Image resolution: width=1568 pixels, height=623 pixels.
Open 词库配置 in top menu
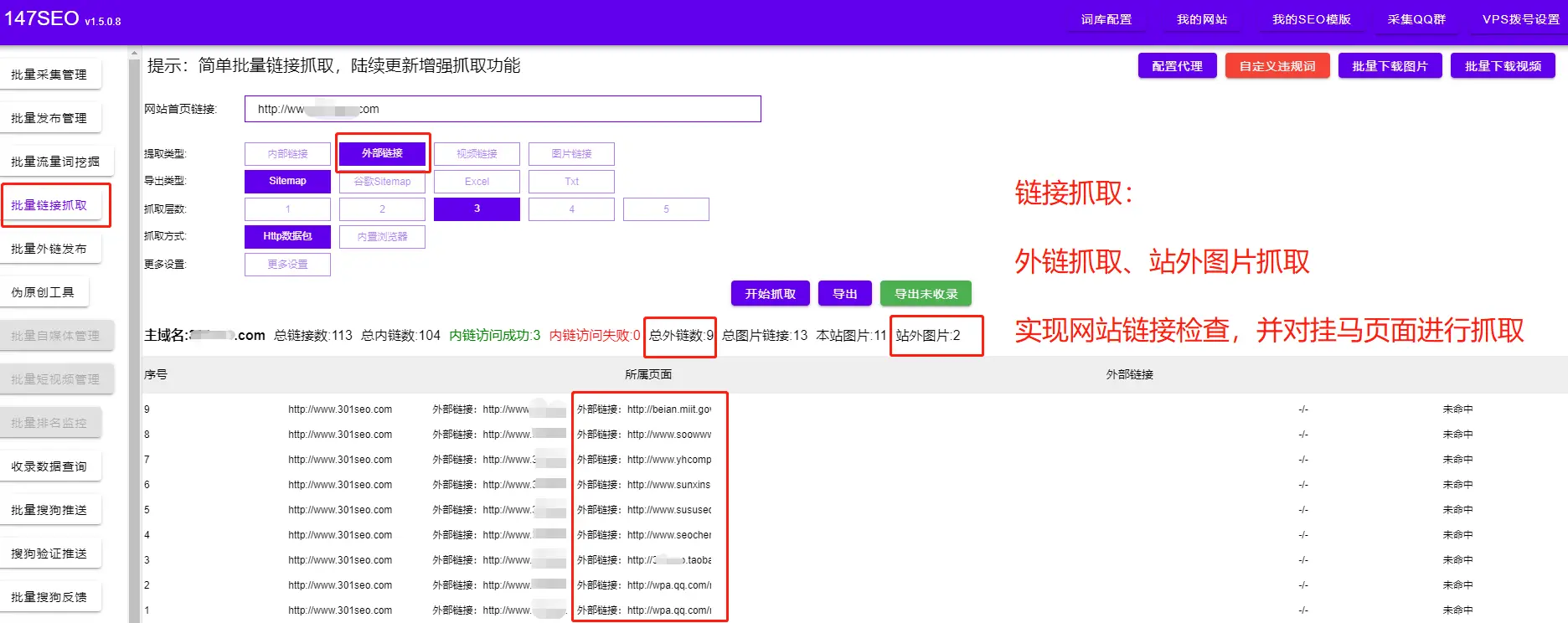click(1106, 19)
